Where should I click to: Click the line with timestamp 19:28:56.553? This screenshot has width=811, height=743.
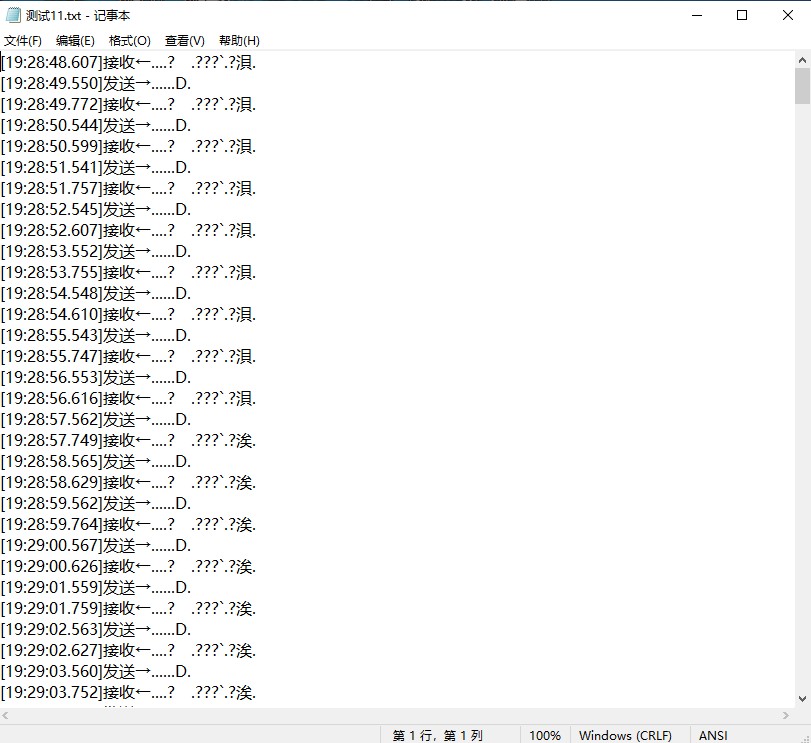[x=96, y=377]
